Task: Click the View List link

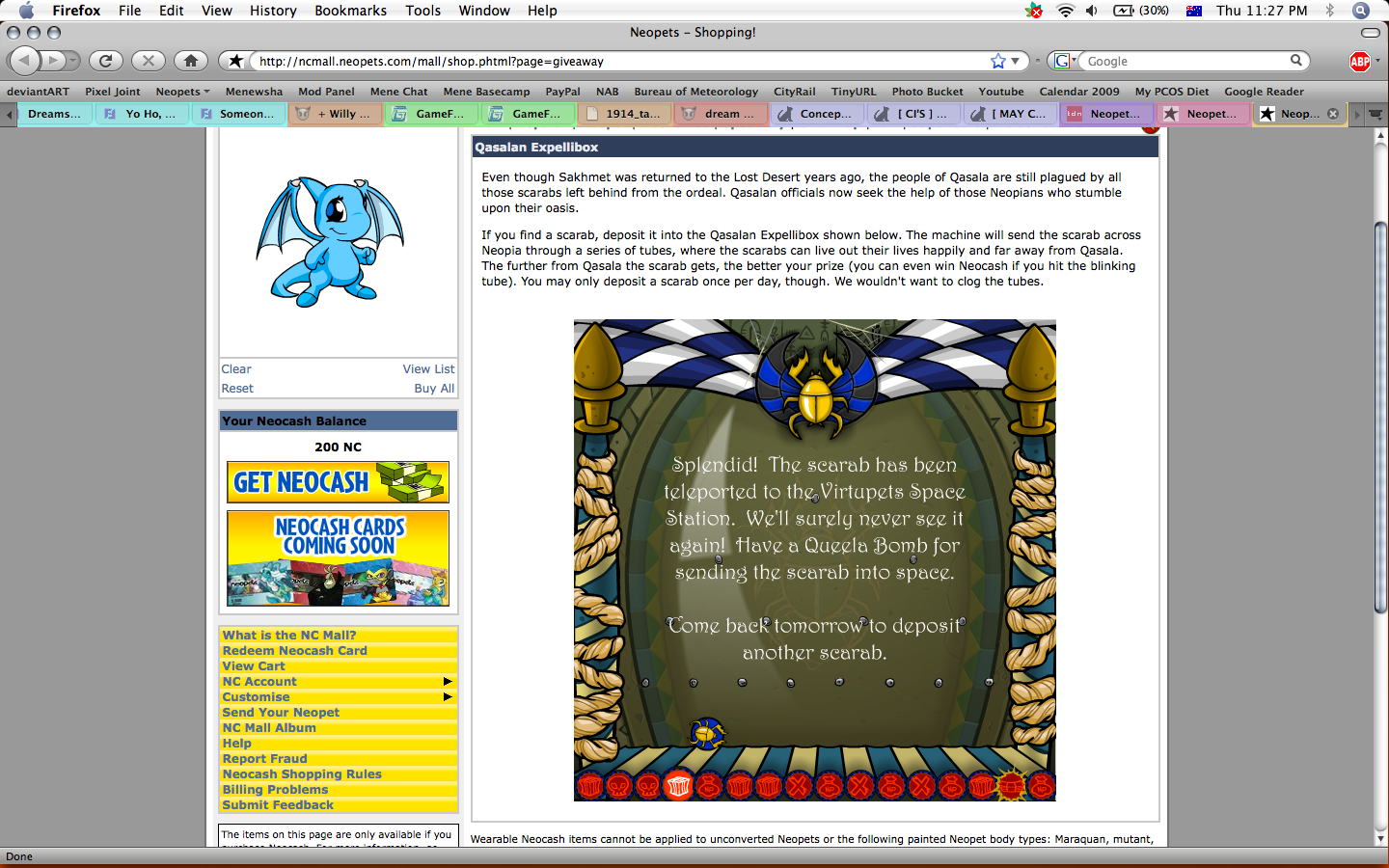Action: tap(428, 369)
